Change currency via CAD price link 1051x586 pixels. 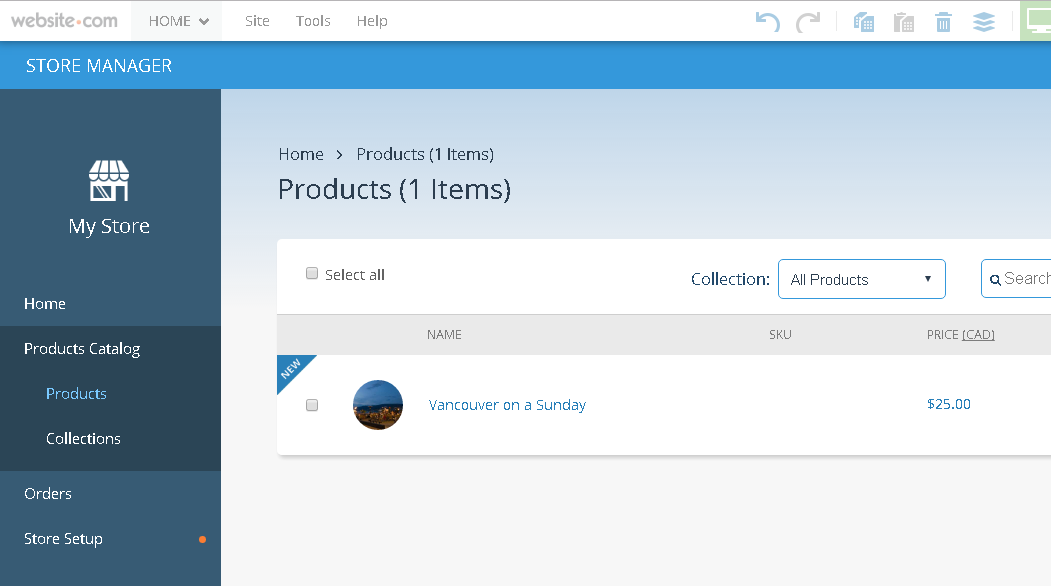[978, 335]
